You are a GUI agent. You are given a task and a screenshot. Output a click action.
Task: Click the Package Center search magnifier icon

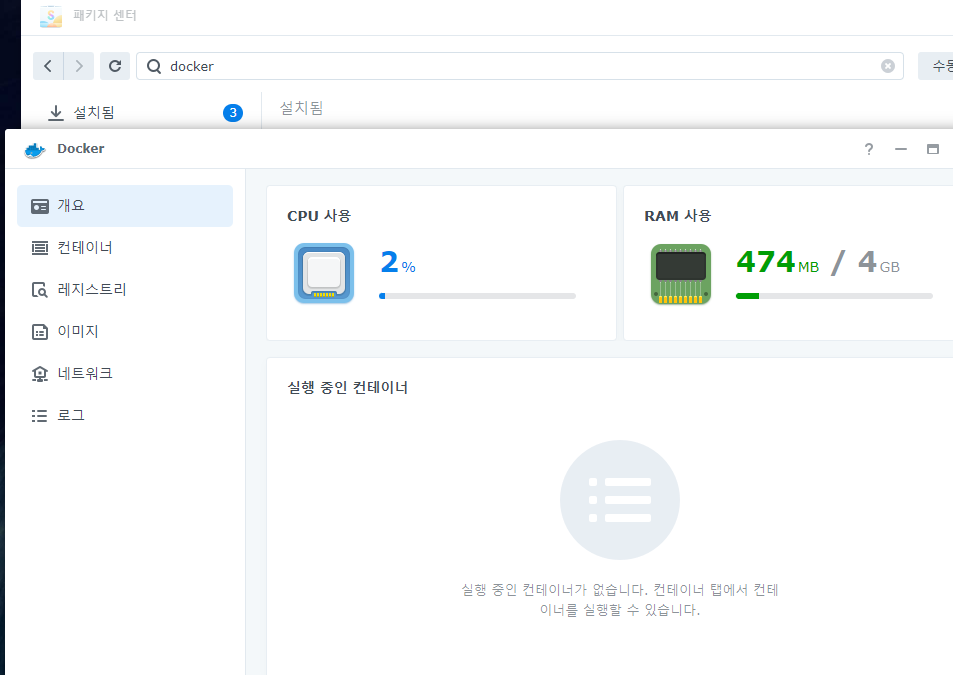pyautogui.click(x=154, y=66)
